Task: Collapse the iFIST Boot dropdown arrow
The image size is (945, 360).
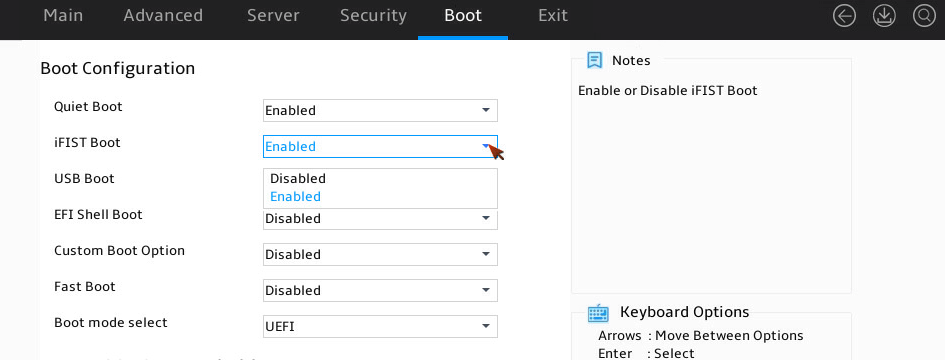Action: pos(486,146)
